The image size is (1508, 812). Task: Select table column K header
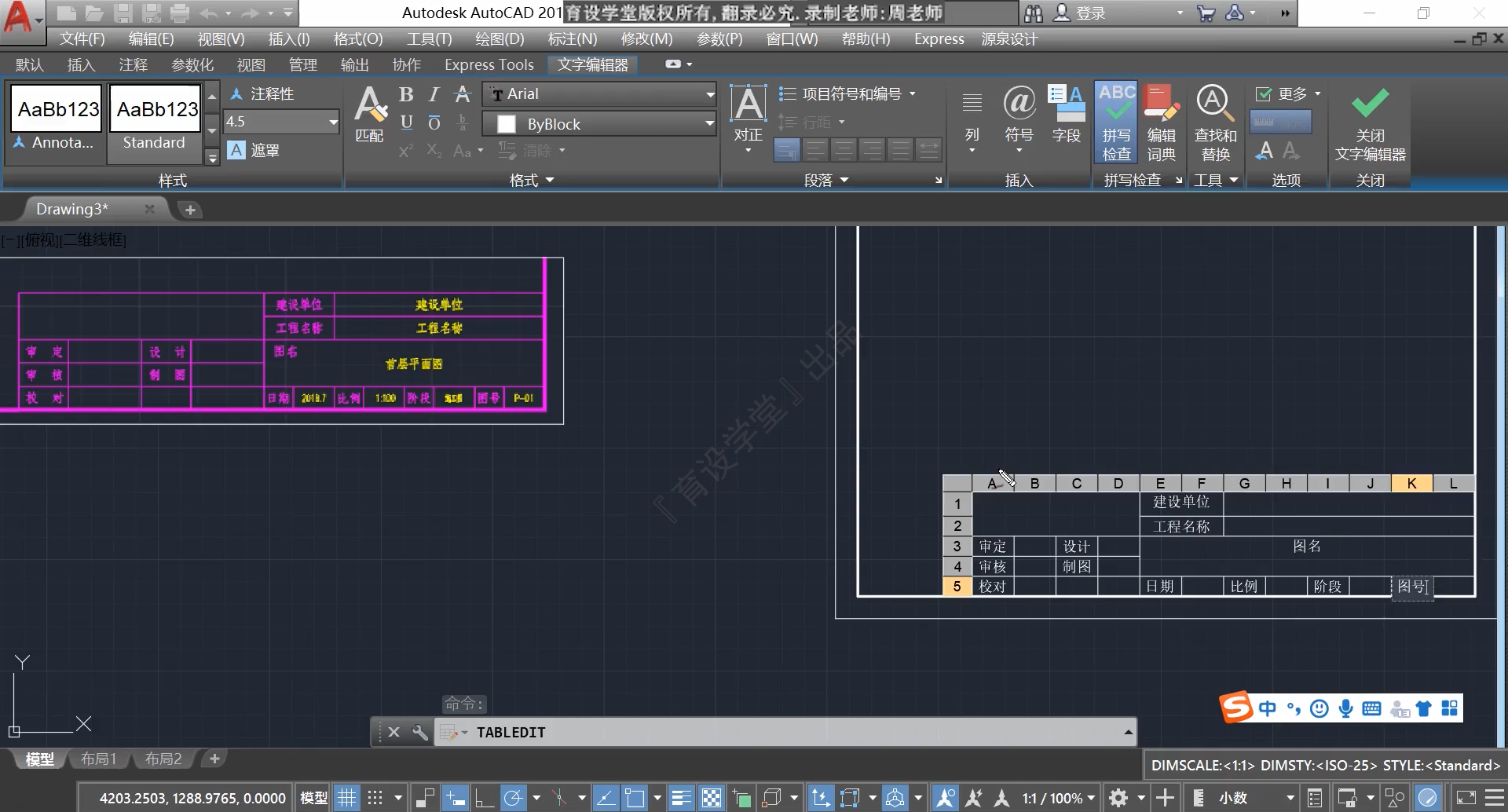(x=1411, y=483)
